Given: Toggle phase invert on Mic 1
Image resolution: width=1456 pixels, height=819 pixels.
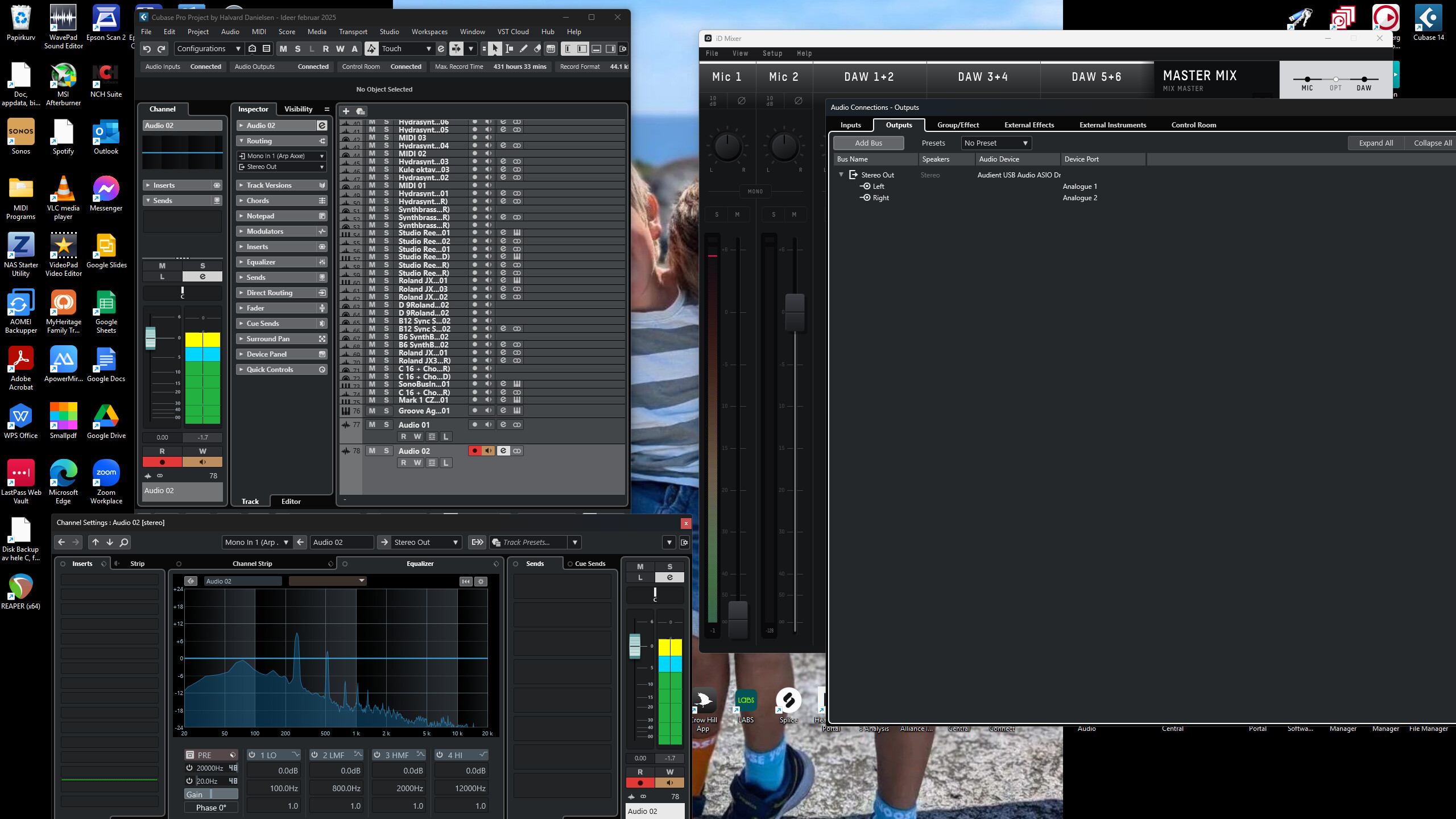Looking at the screenshot, I should (x=742, y=101).
